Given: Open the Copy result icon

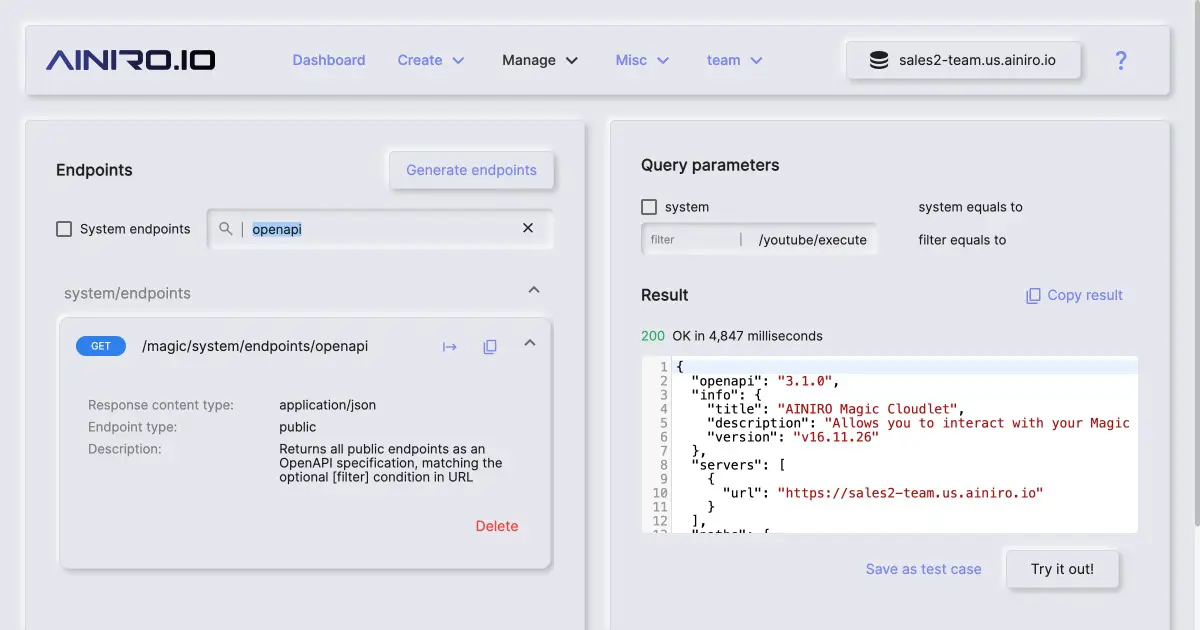Looking at the screenshot, I should click(x=1032, y=295).
